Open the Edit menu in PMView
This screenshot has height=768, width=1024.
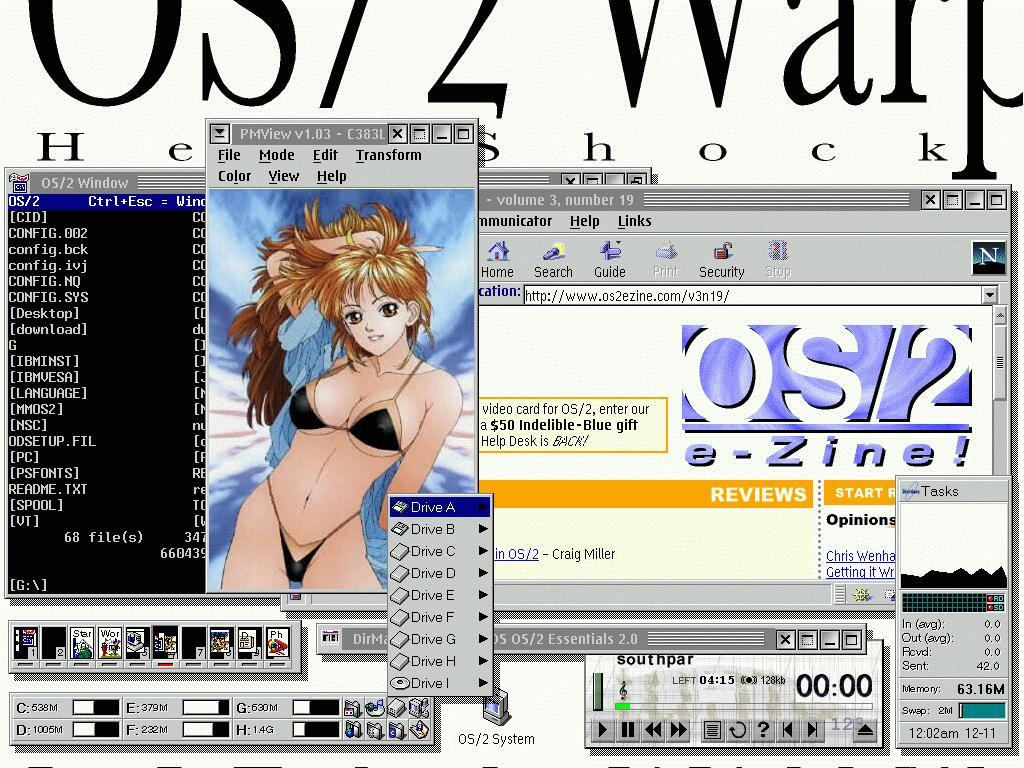325,155
